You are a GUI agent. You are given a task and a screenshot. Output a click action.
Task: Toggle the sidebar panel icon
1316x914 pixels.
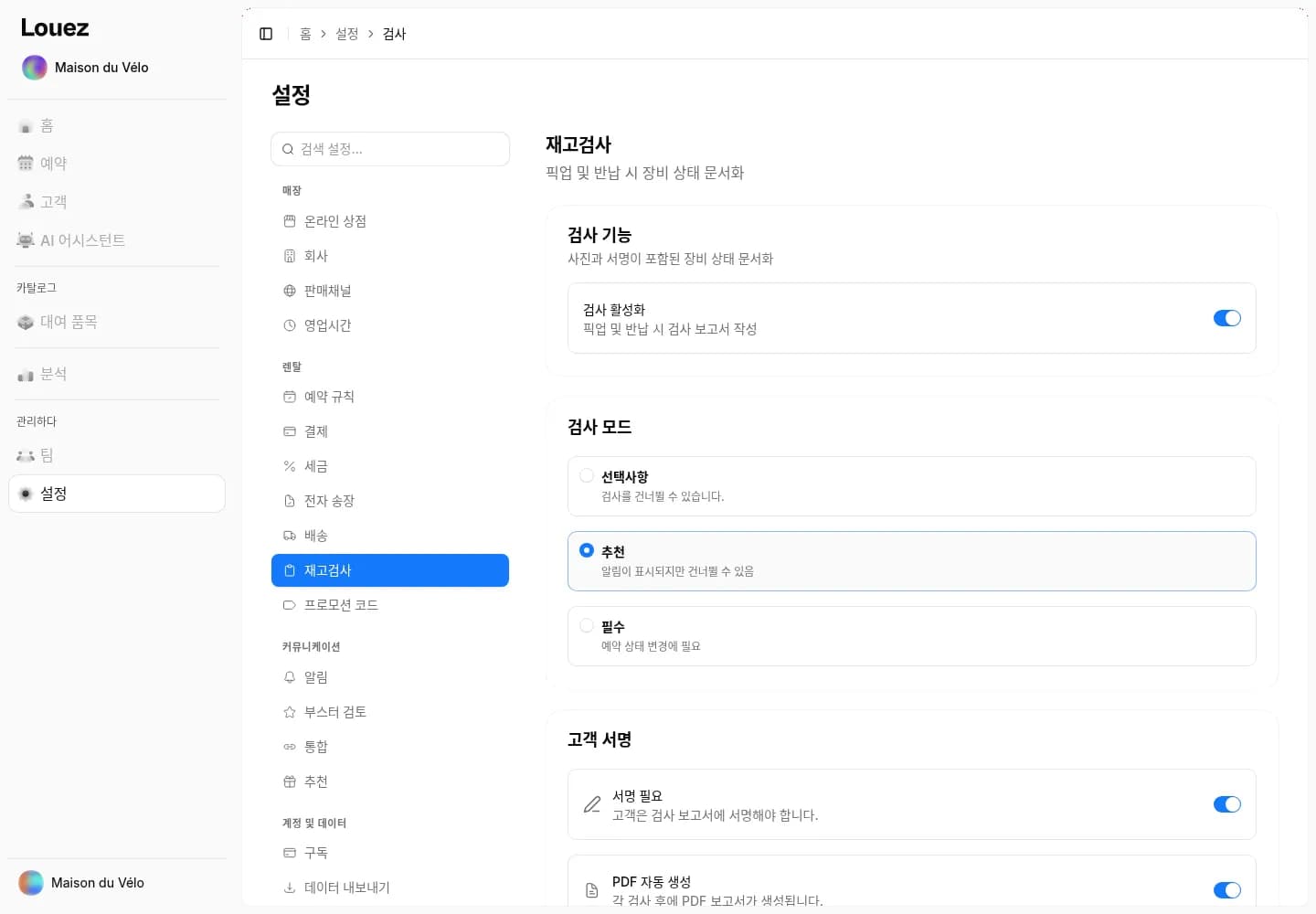click(266, 34)
